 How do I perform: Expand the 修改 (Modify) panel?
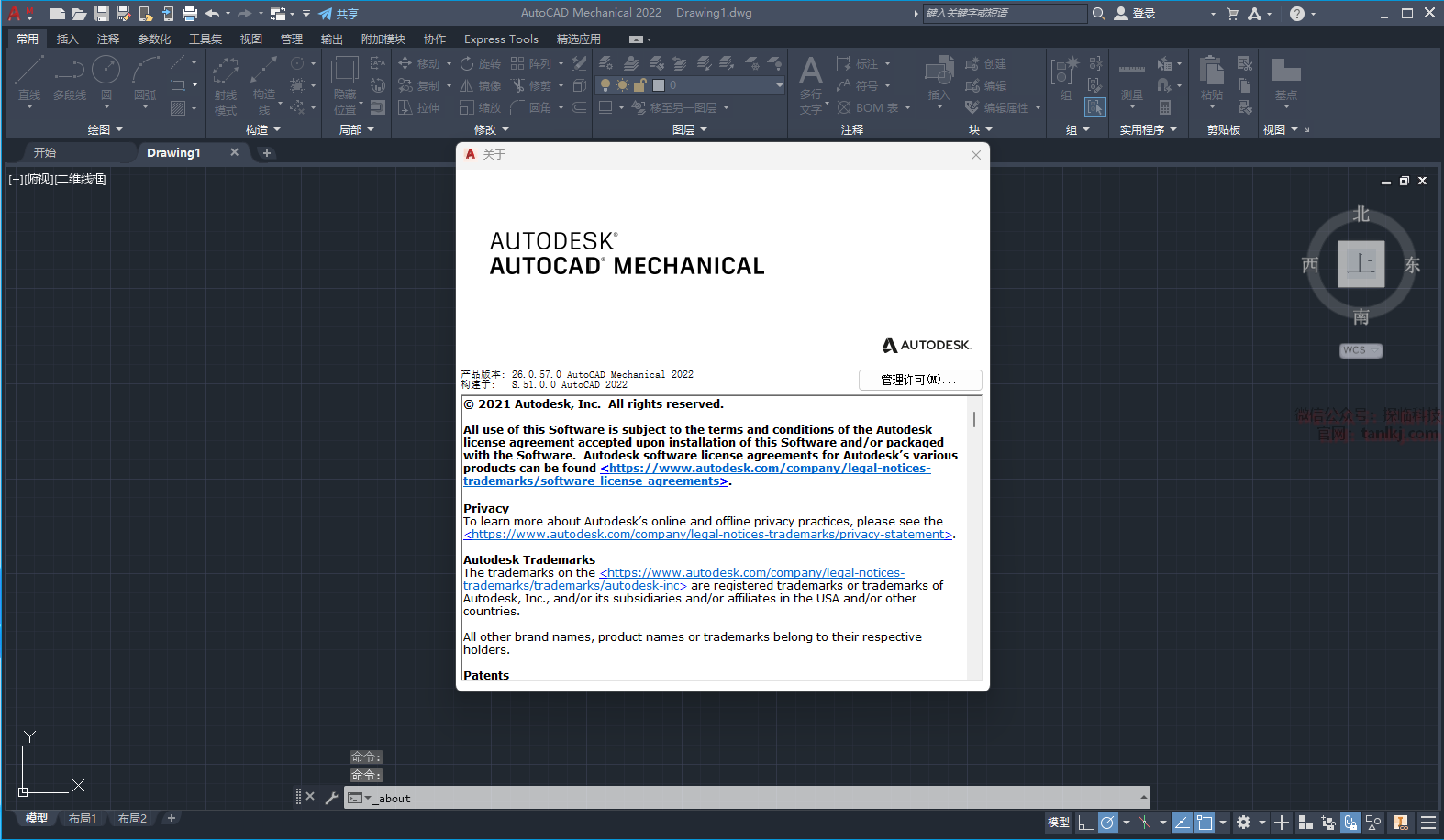[x=491, y=130]
